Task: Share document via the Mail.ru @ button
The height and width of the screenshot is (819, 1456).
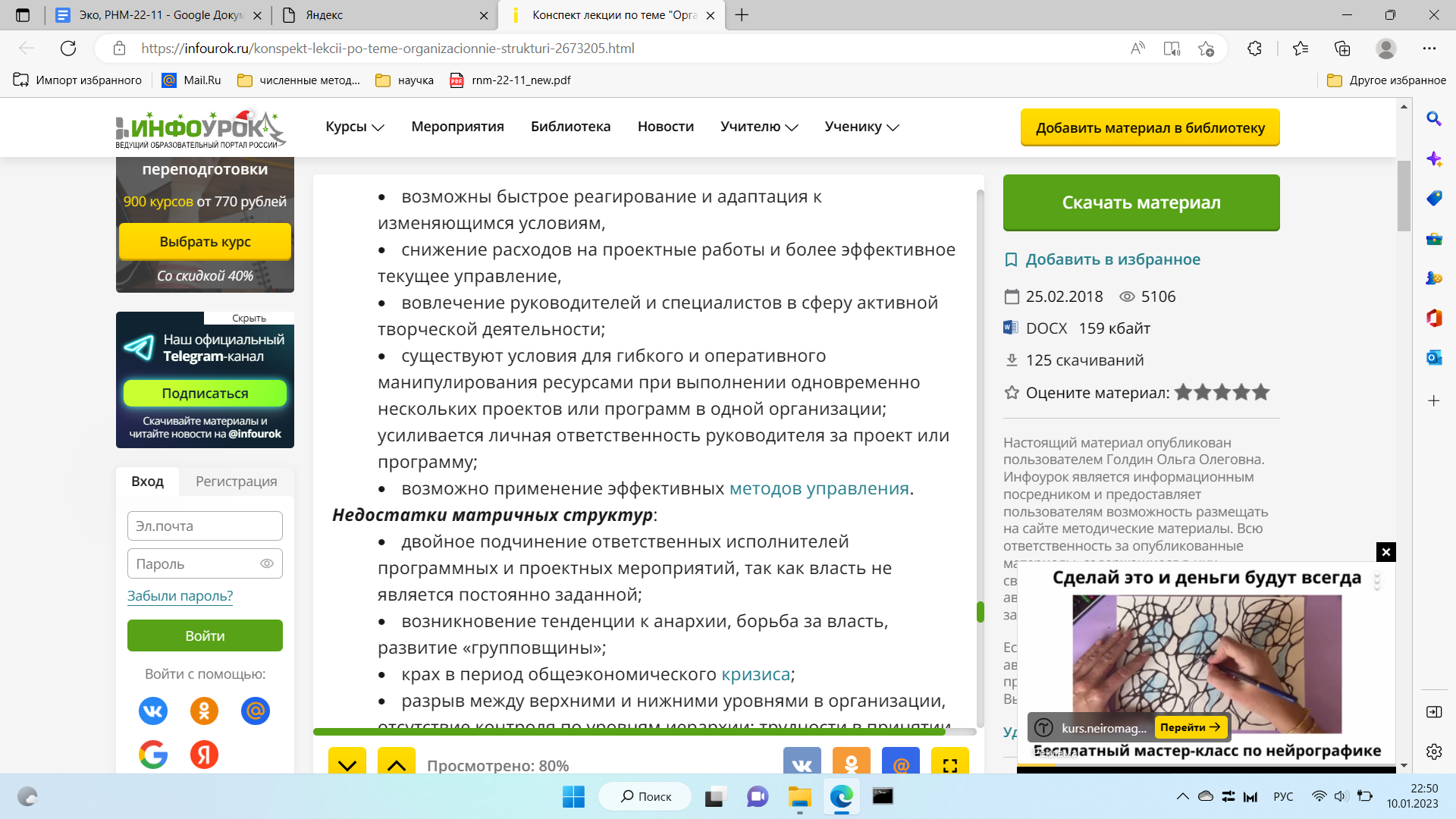Action: click(x=901, y=761)
